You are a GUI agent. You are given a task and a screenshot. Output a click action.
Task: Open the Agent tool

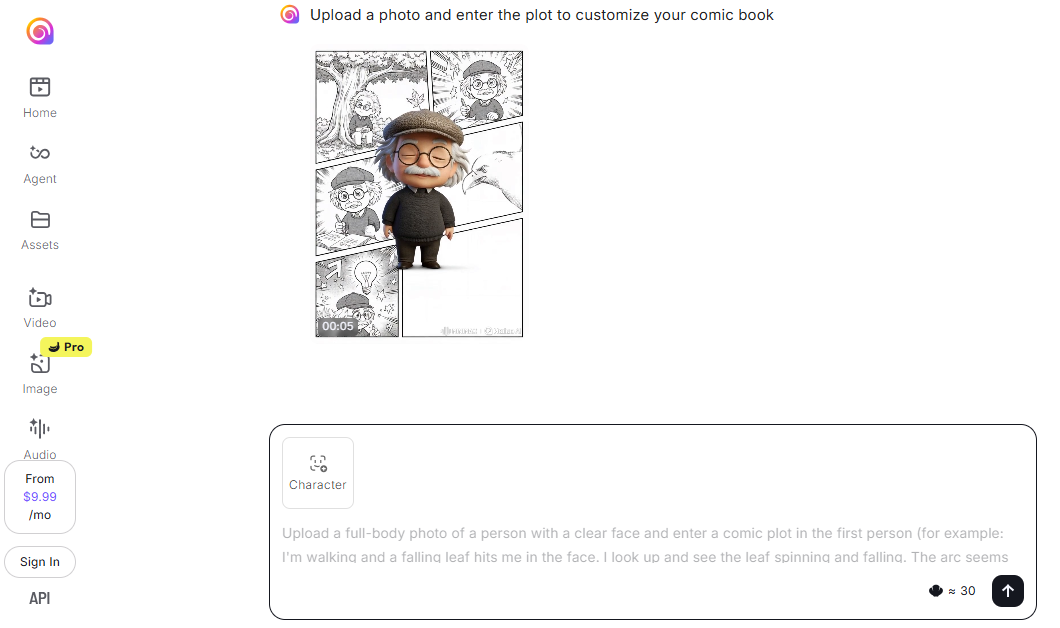pos(40,164)
